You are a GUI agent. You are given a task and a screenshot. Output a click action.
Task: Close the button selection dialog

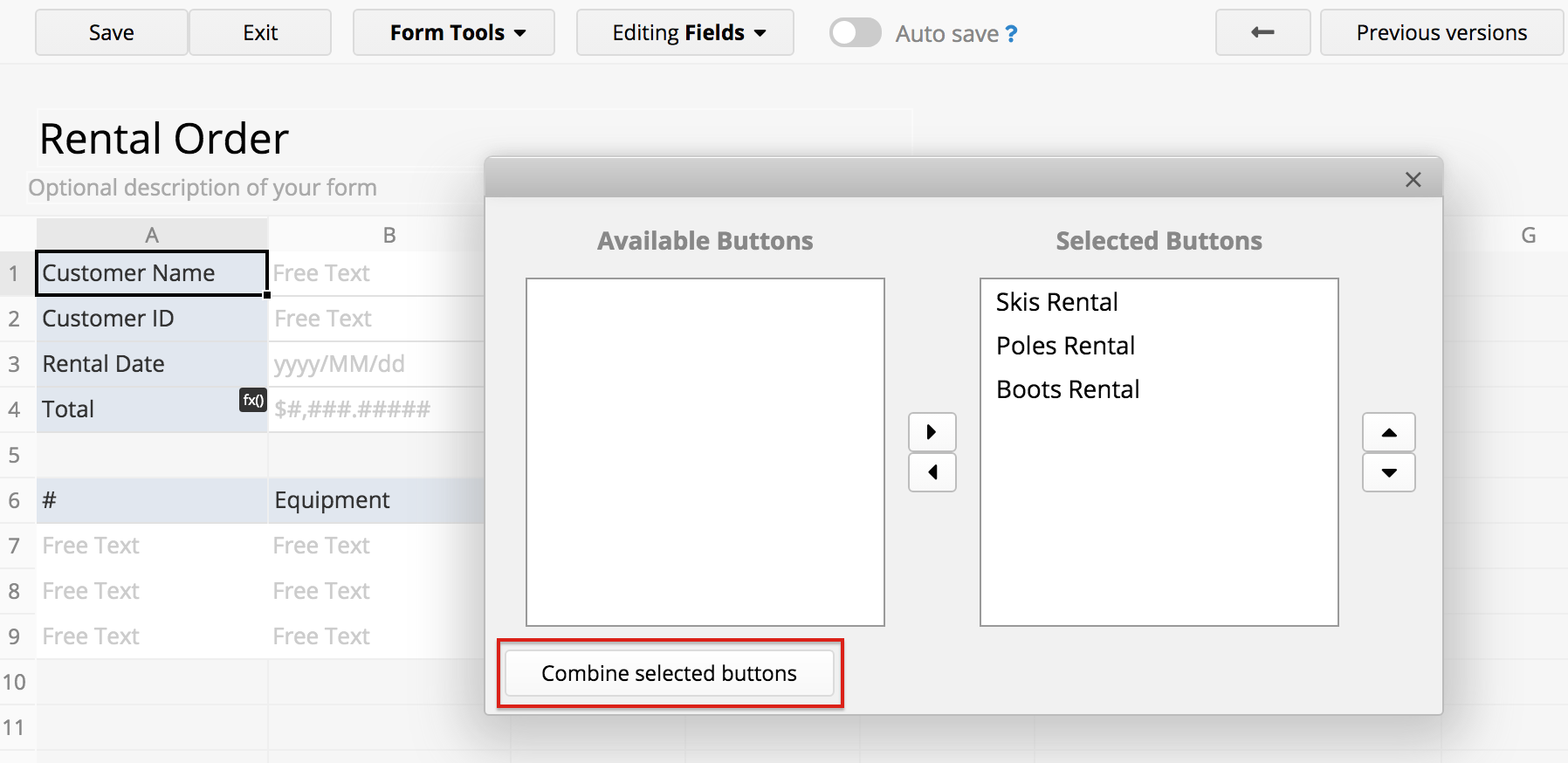pos(1413,180)
